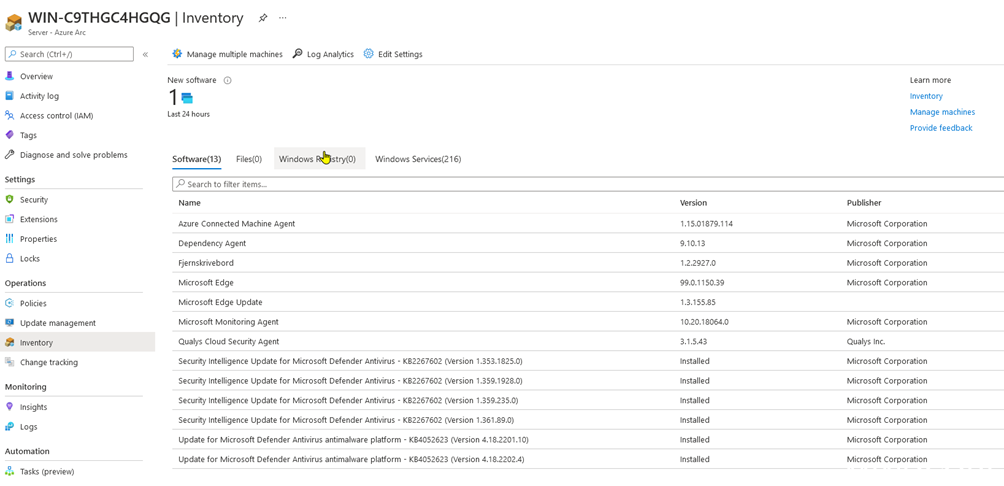Click the Manage multiple machines button label
This screenshot has width=1004, height=486.
(x=234, y=54)
